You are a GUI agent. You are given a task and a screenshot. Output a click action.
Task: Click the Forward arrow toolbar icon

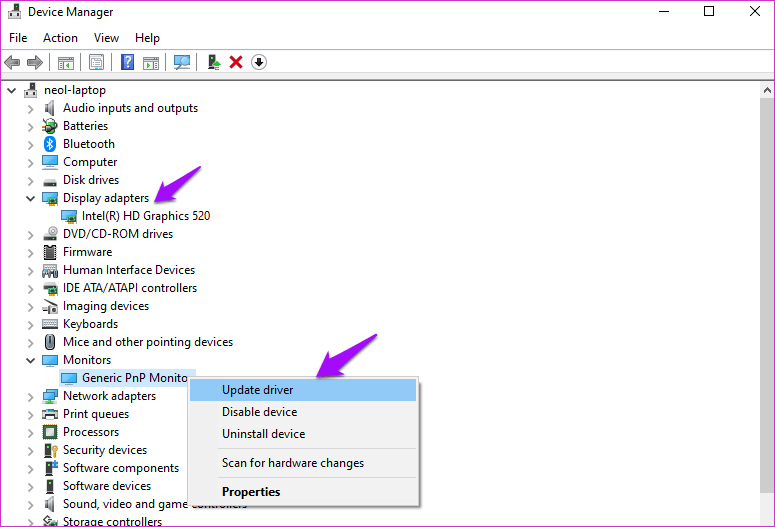click(x=35, y=62)
